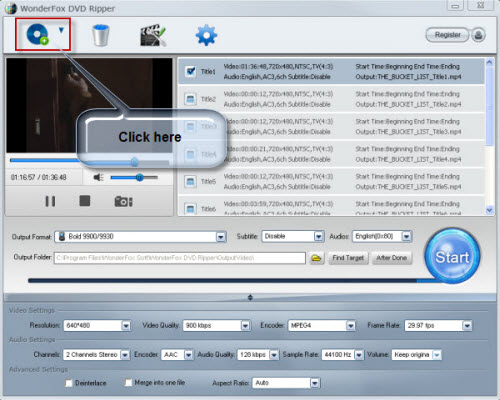Click the Load DVD disc icon
Viewport: 500px width, 400px height.
click(37, 34)
